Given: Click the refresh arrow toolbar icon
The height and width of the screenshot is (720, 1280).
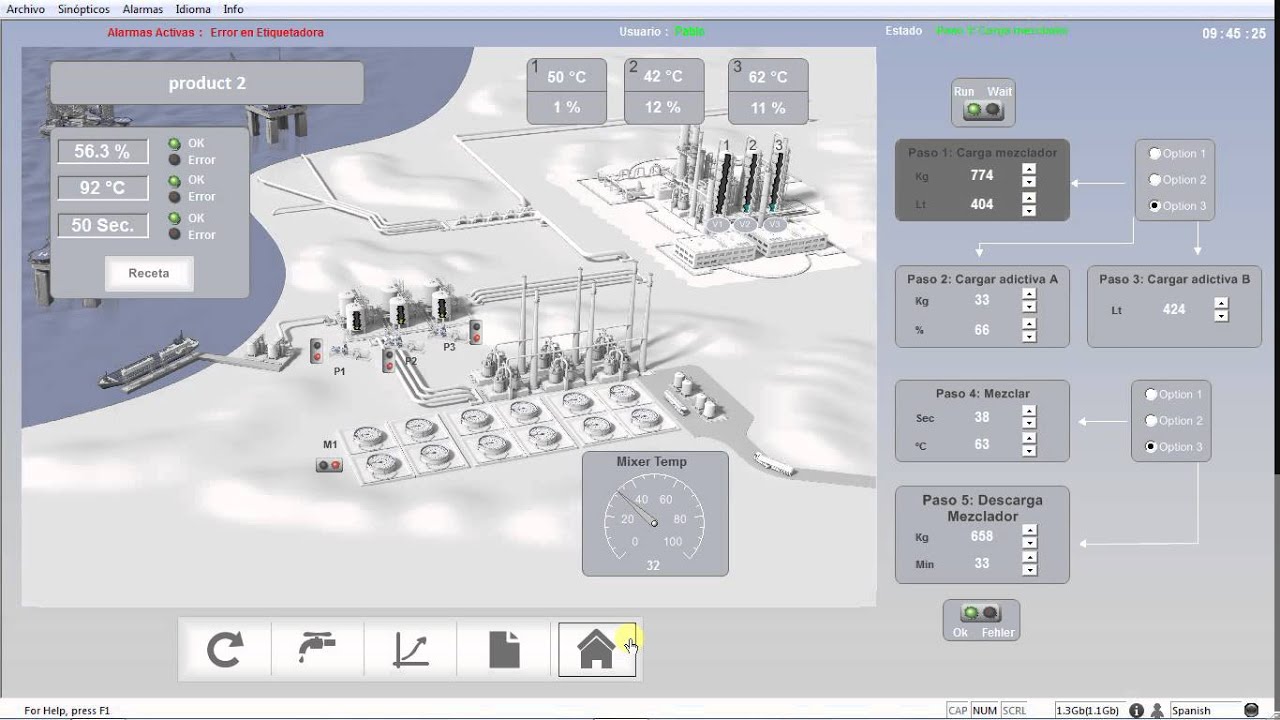Looking at the screenshot, I should (x=225, y=650).
